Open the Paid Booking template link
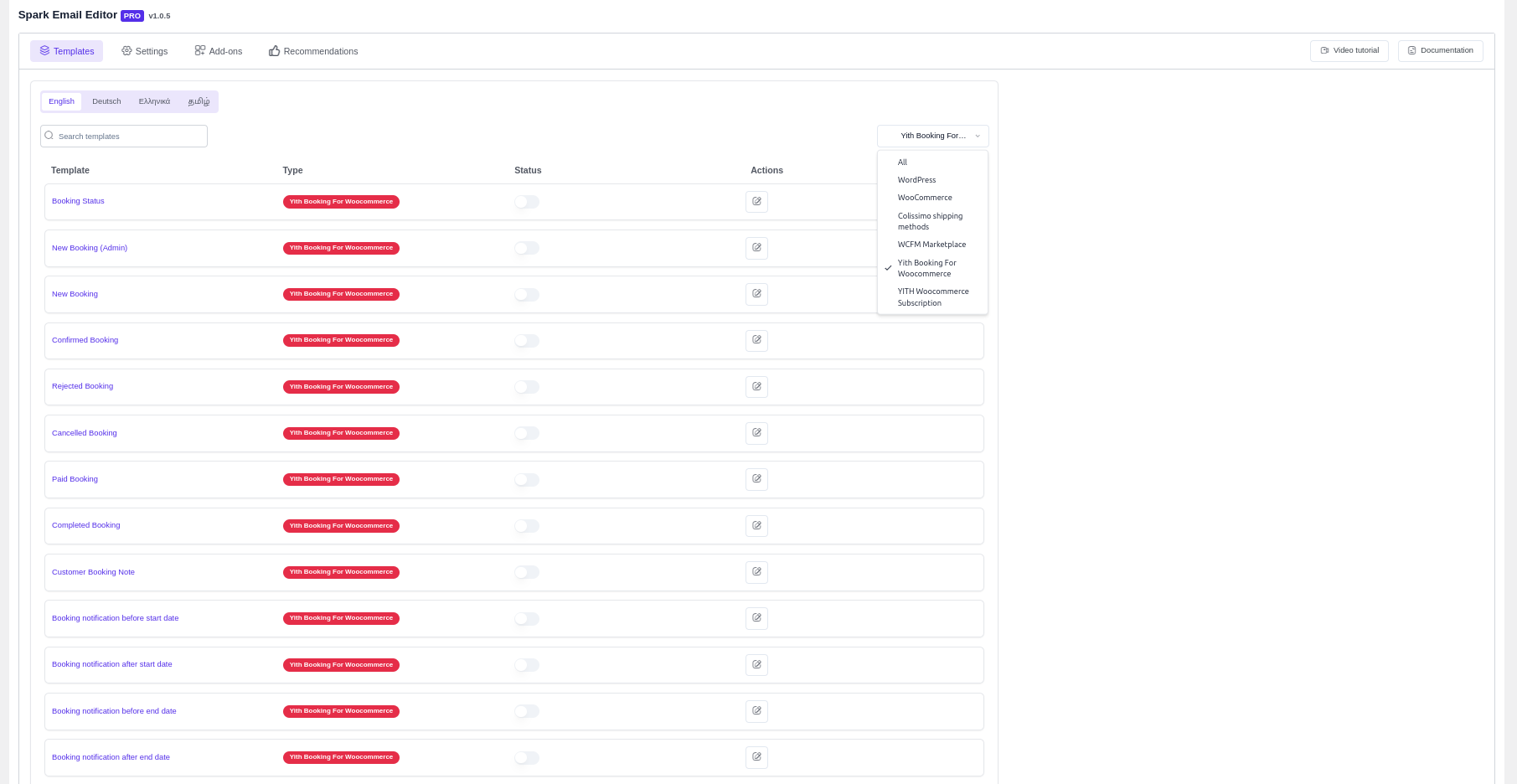Image resolution: width=1517 pixels, height=784 pixels. 75,479
